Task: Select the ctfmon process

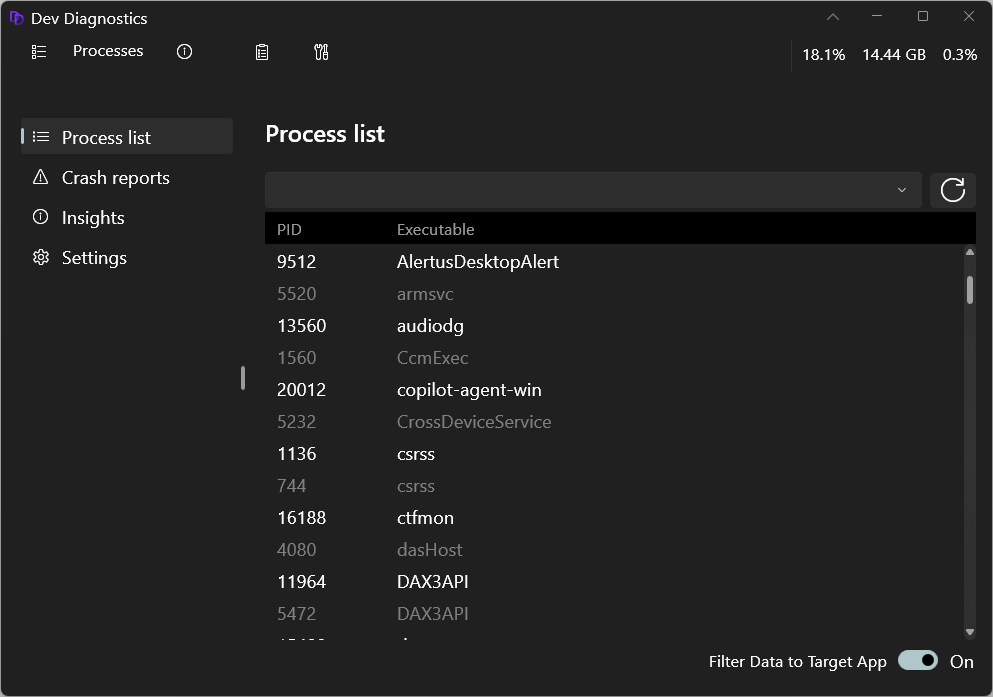Action: coord(614,517)
